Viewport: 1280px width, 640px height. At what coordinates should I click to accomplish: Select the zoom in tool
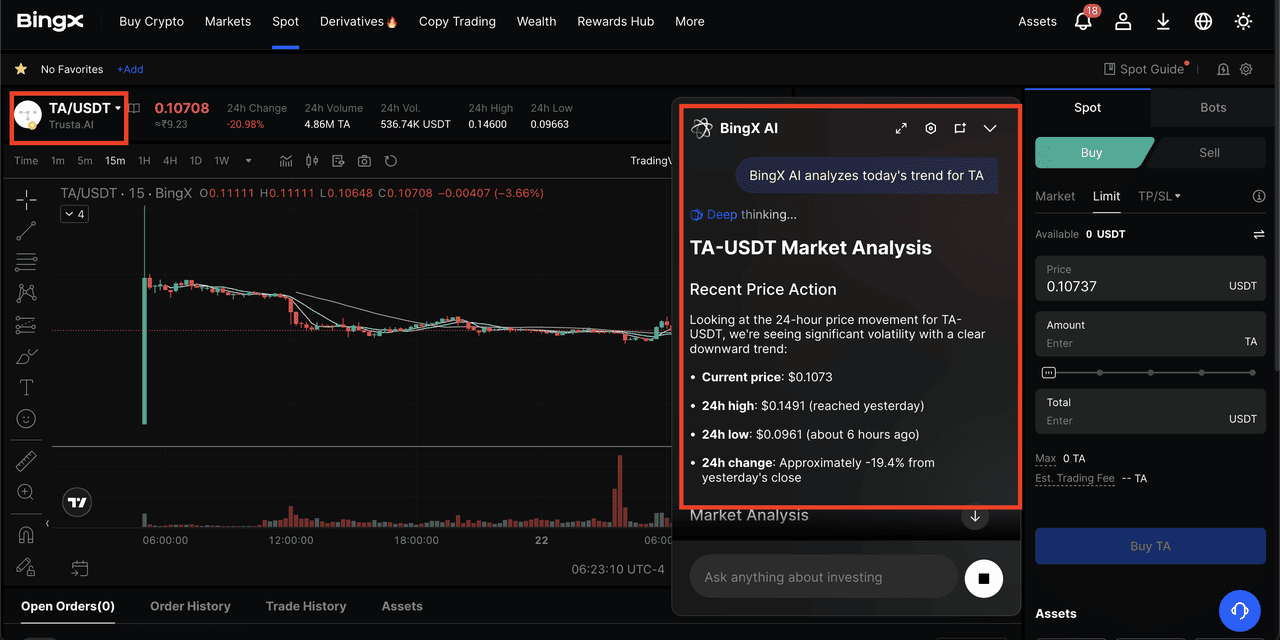coord(26,492)
